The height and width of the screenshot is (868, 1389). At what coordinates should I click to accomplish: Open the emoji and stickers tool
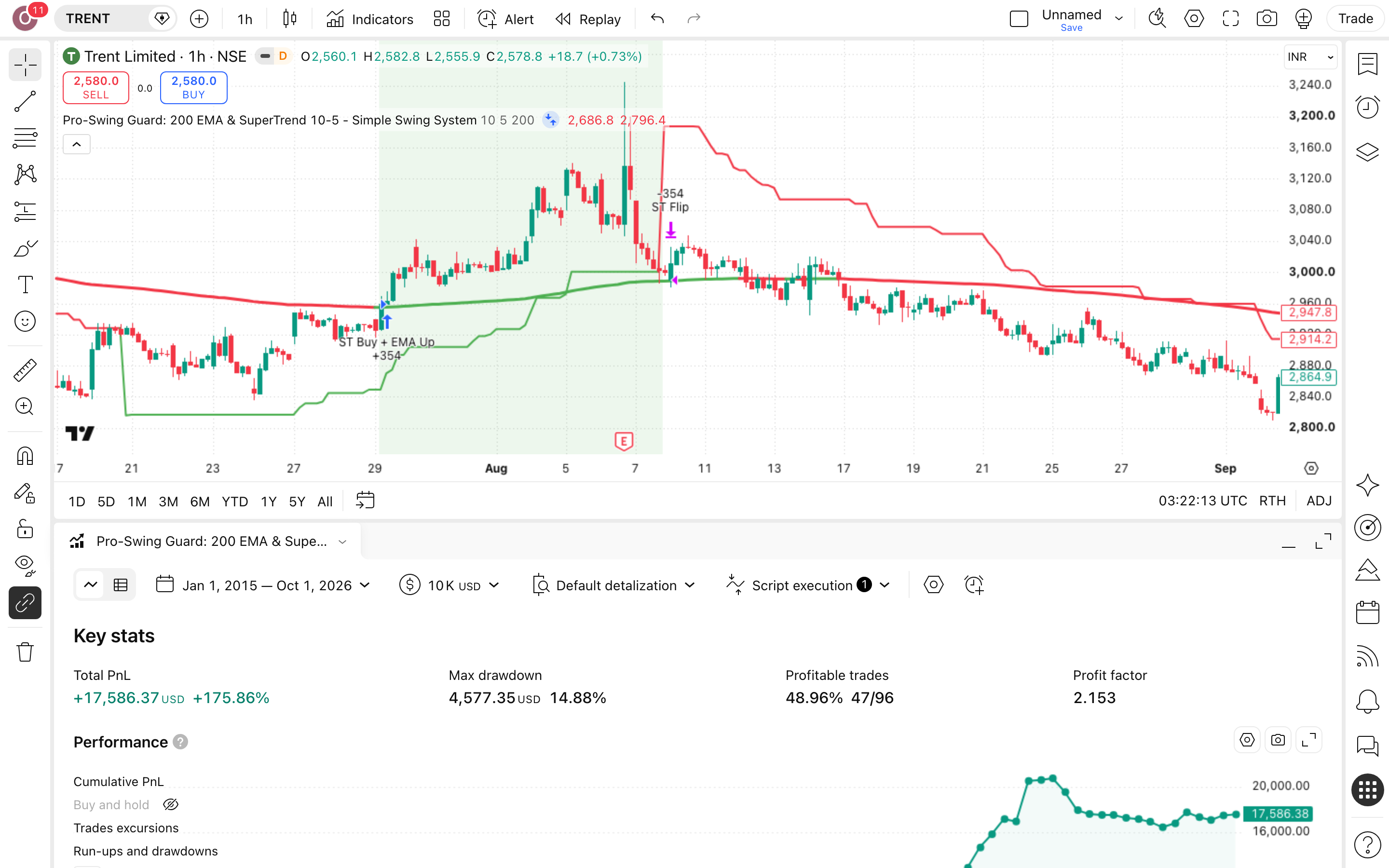click(x=25, y=321)
